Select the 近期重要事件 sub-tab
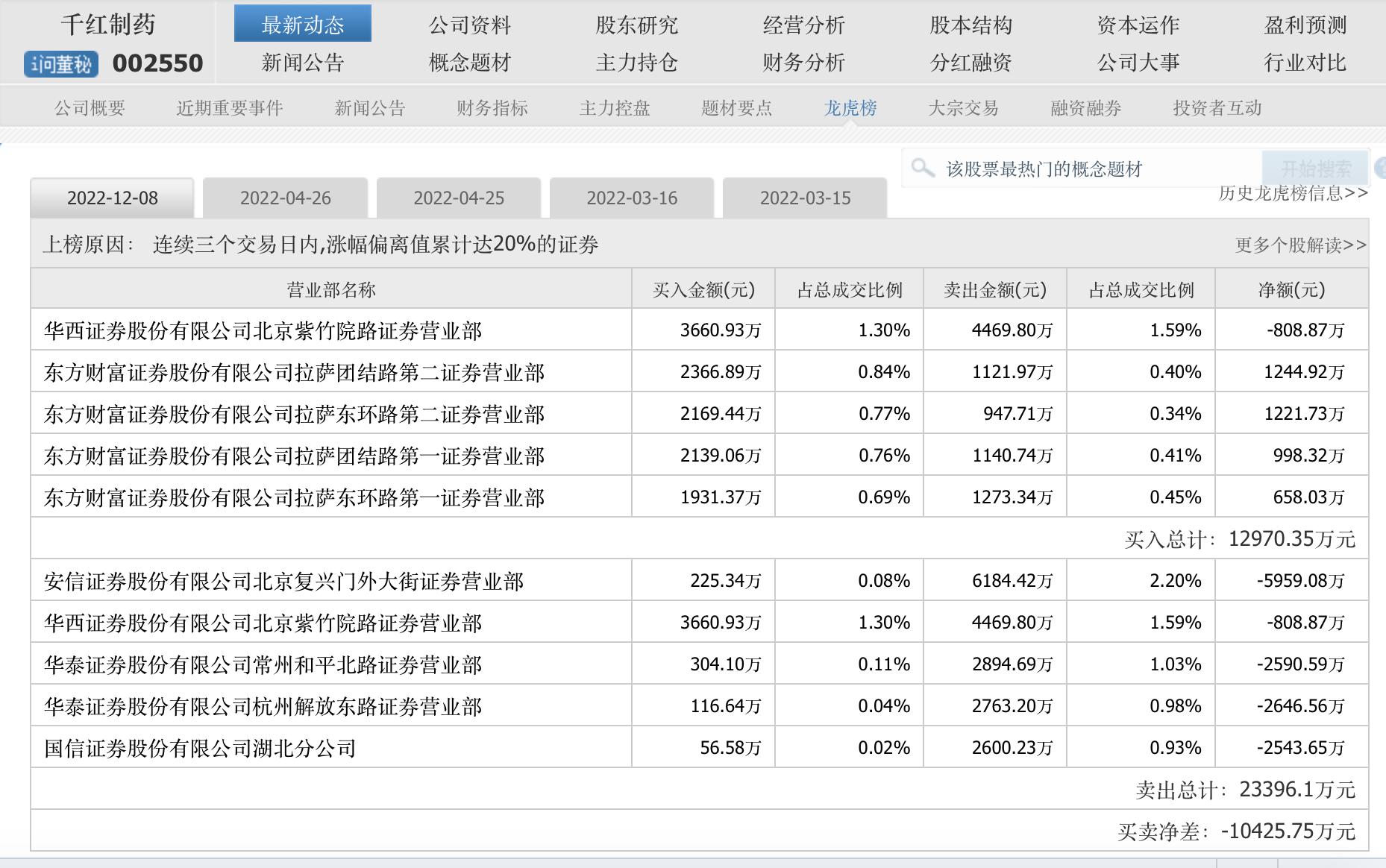Screen dimensions: 1386x868 (230, 108)
